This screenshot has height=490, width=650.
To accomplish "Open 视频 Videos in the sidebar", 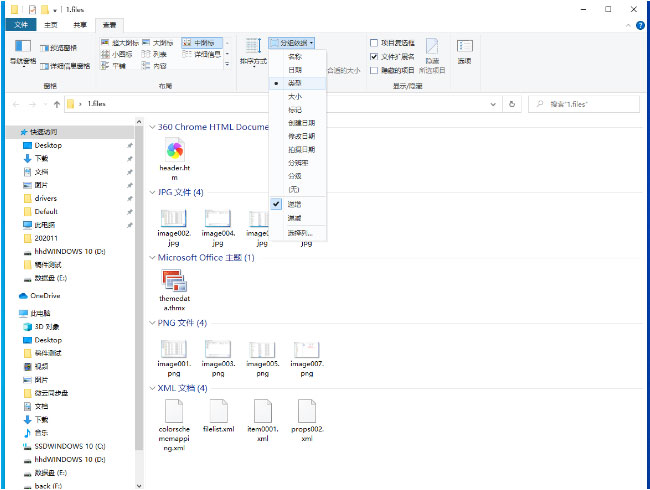I will coord(36,366).
